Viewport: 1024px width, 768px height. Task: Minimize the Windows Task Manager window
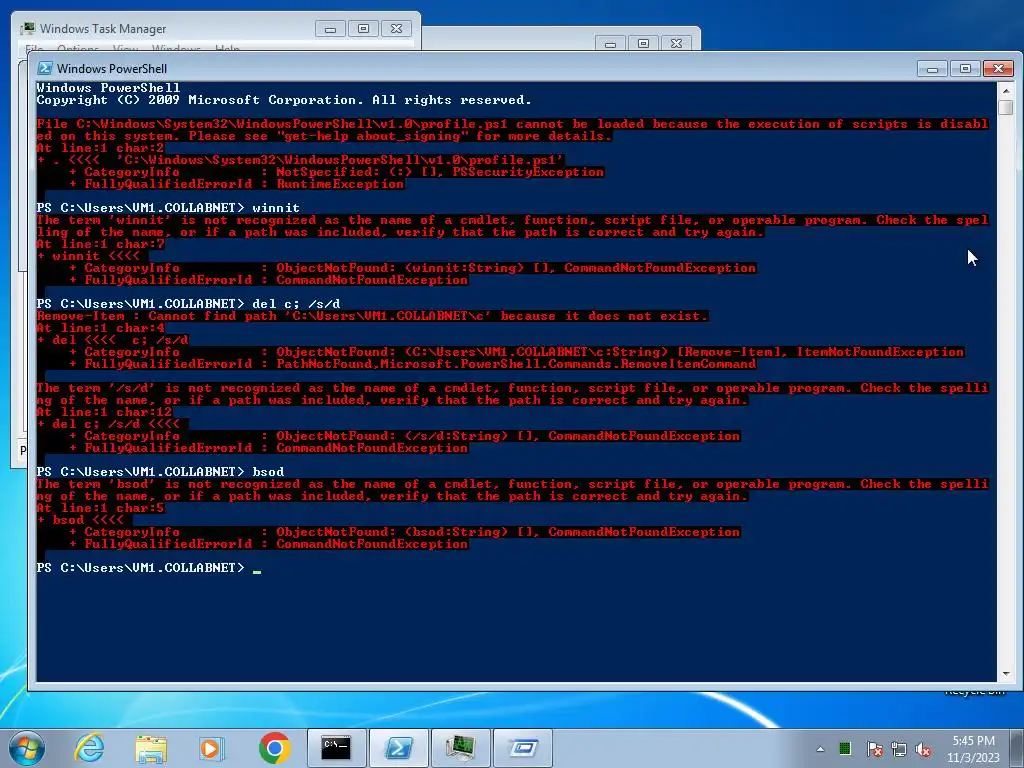330,28
